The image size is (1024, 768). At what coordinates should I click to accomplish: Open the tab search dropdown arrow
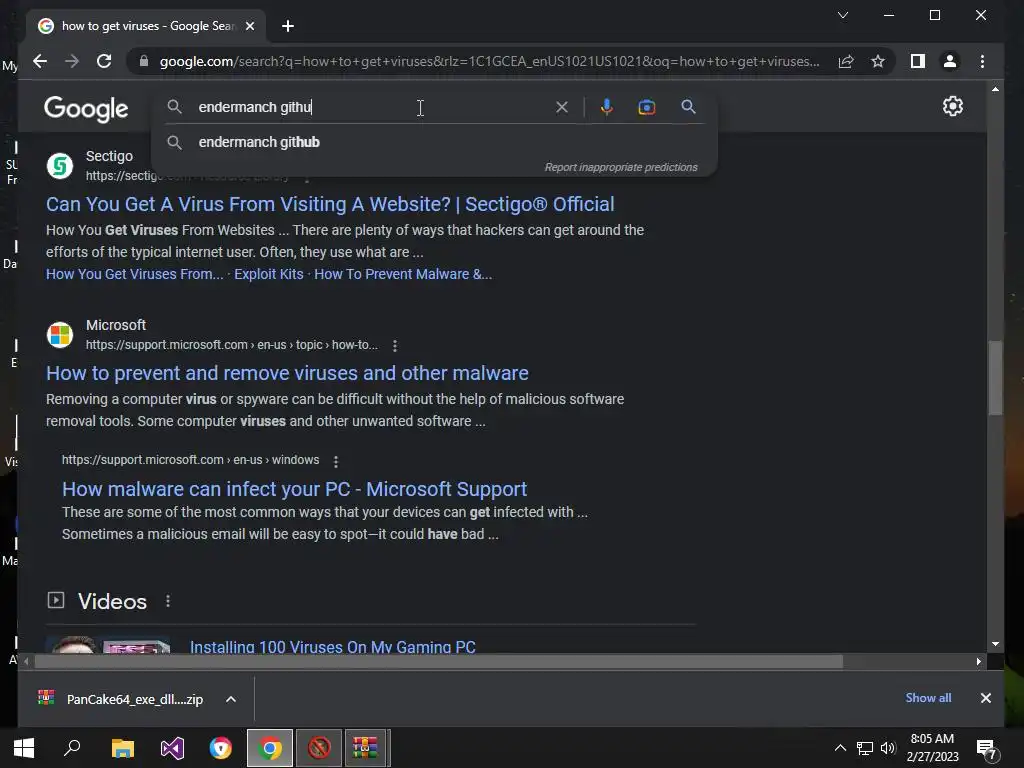(x=843, y=15)
